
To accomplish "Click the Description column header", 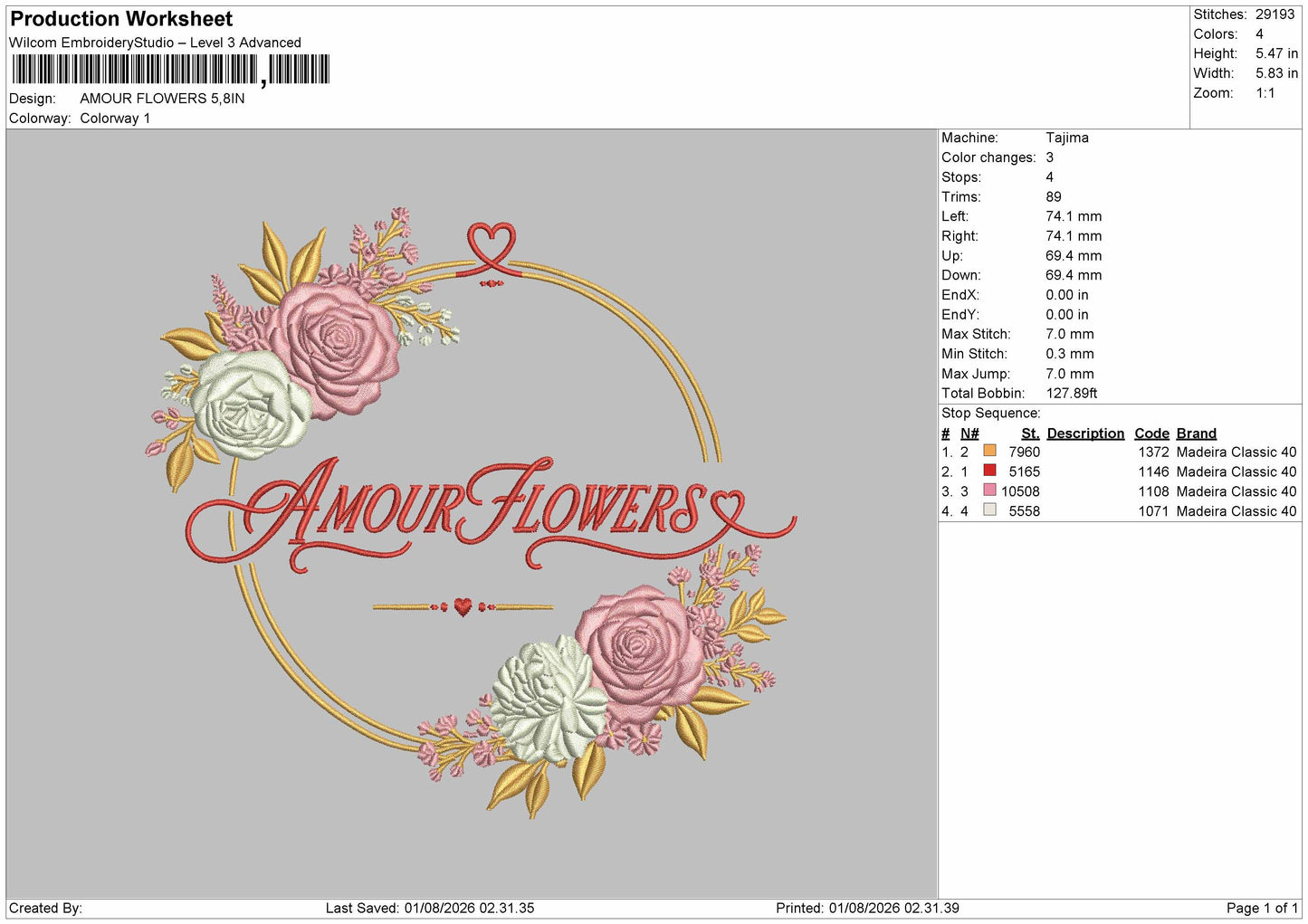I will point(1085,433).
